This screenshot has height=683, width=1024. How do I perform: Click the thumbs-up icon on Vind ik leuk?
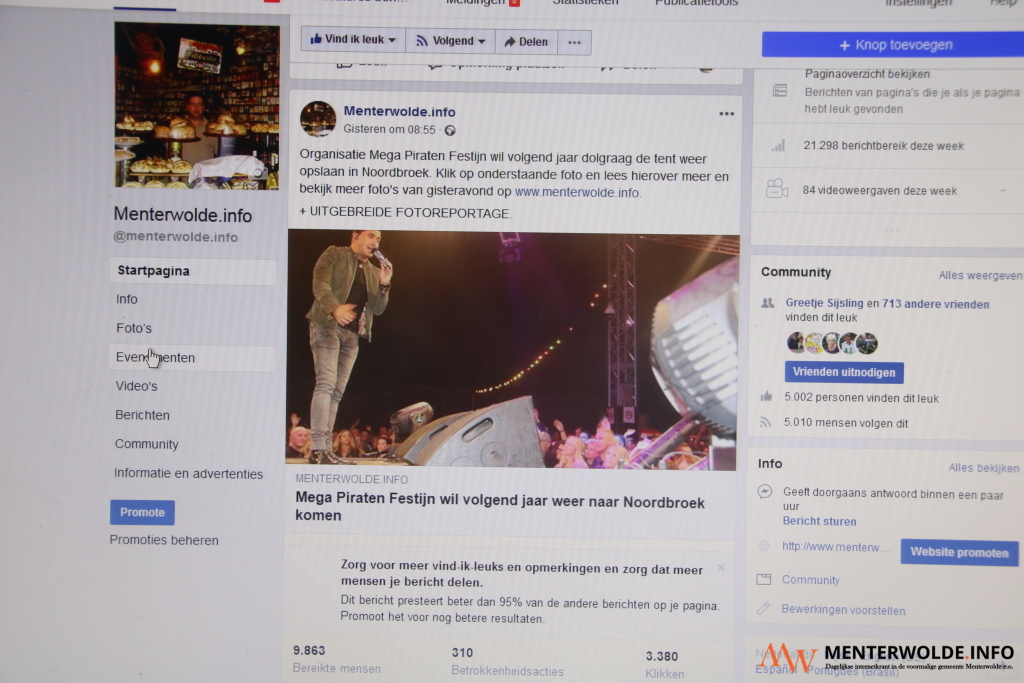click(316, 39)
